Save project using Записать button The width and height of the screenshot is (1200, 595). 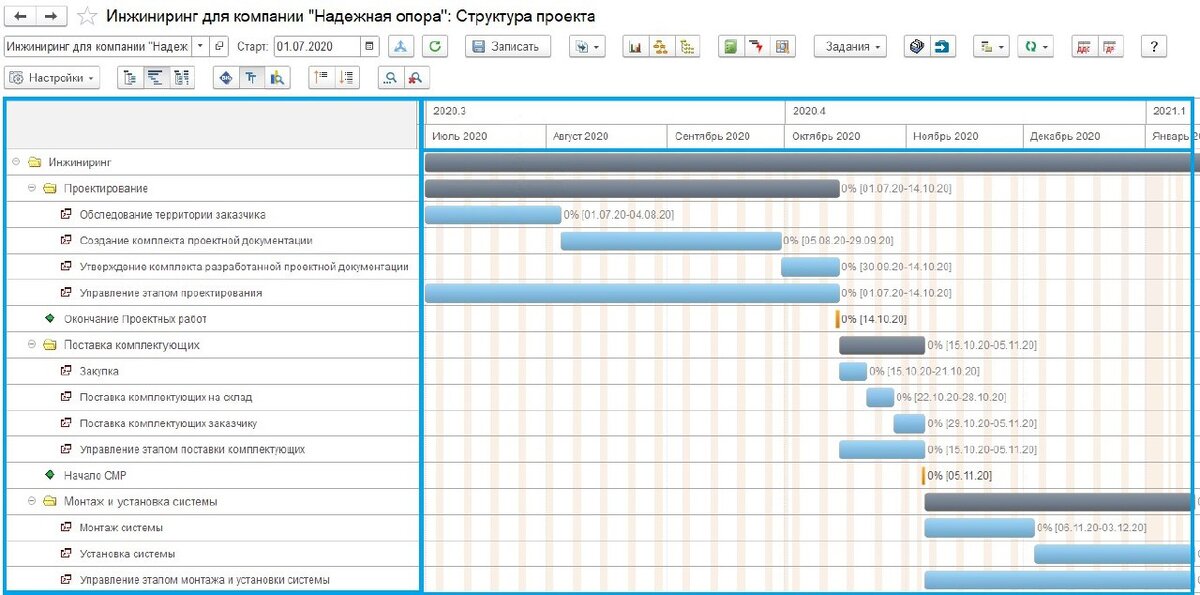coord(506,46)
